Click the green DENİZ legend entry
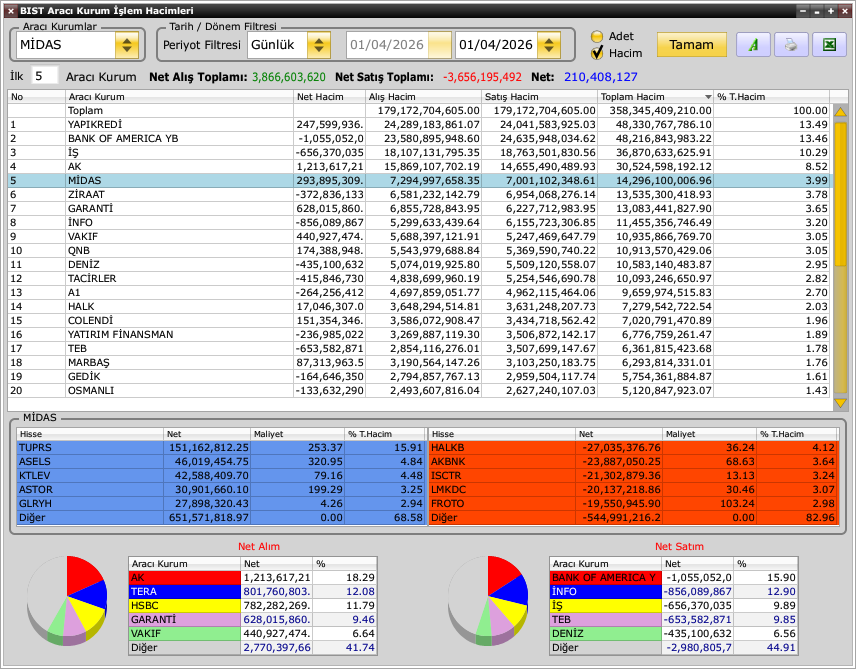 pos(605,634)
